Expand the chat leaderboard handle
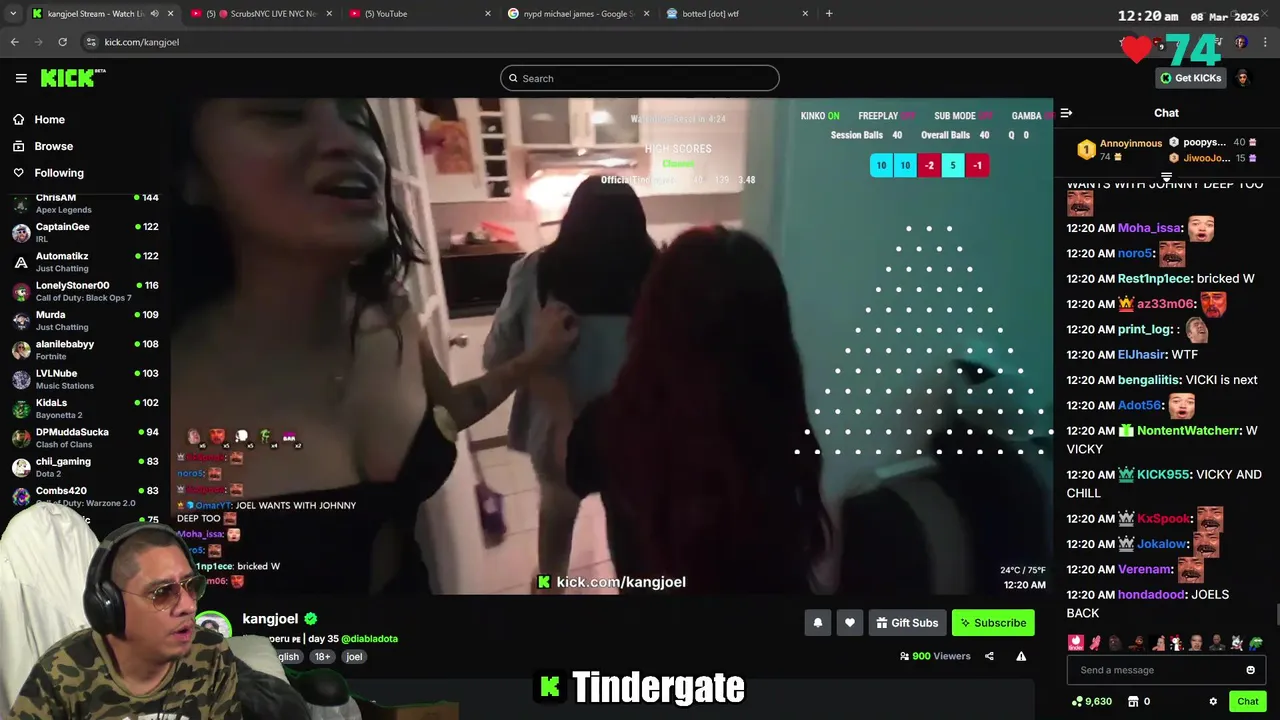The height and width of the screenshot is (720, 1280). [x=1166, y=177]
